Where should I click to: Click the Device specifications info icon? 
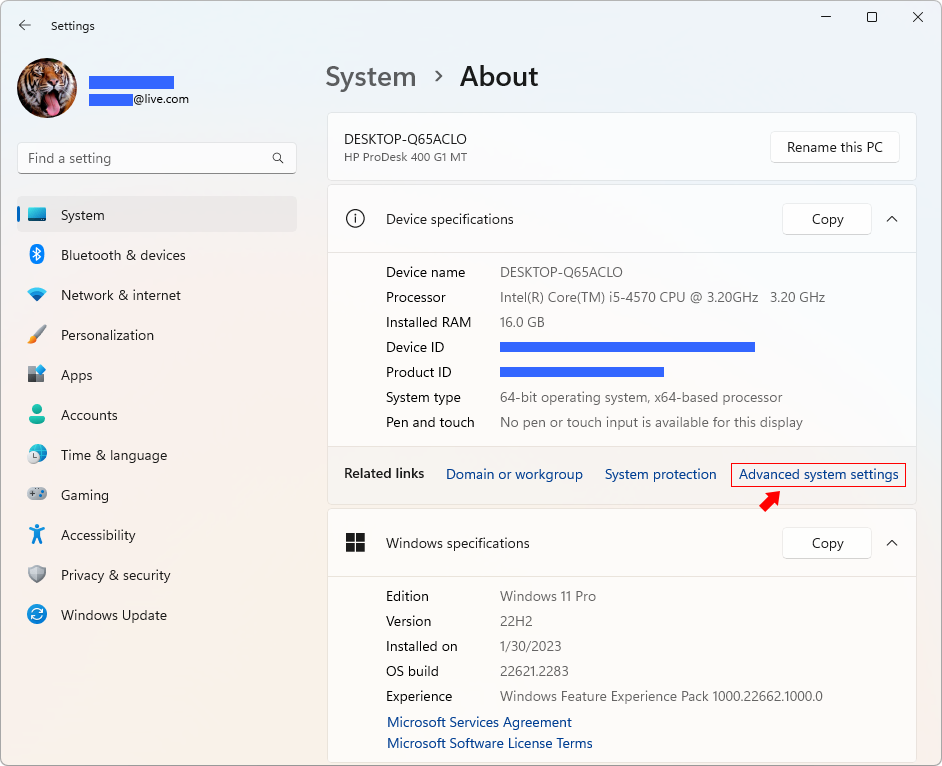click(x=355, y=219)
